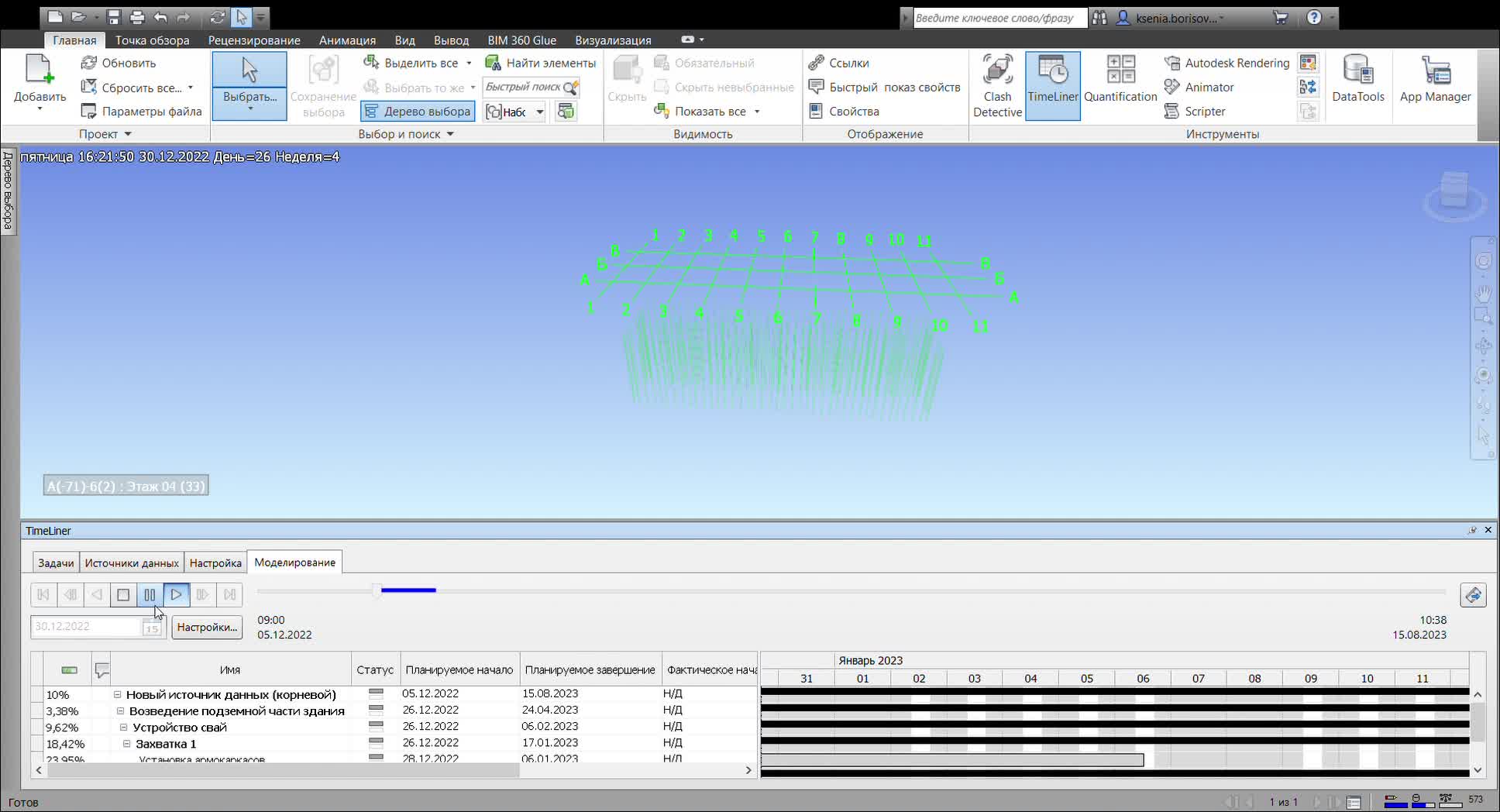Play the TimeLiner simulation

(x=176, y=594)
